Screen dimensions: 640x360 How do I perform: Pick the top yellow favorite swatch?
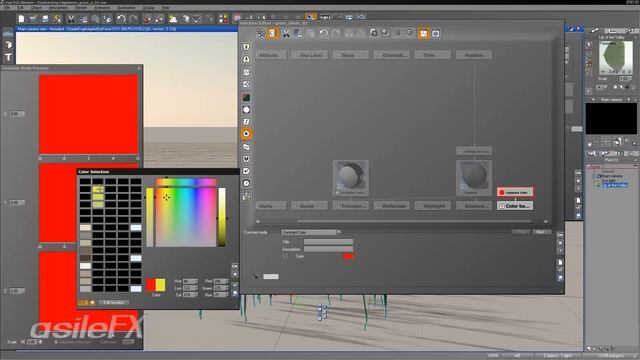[98, 189]
